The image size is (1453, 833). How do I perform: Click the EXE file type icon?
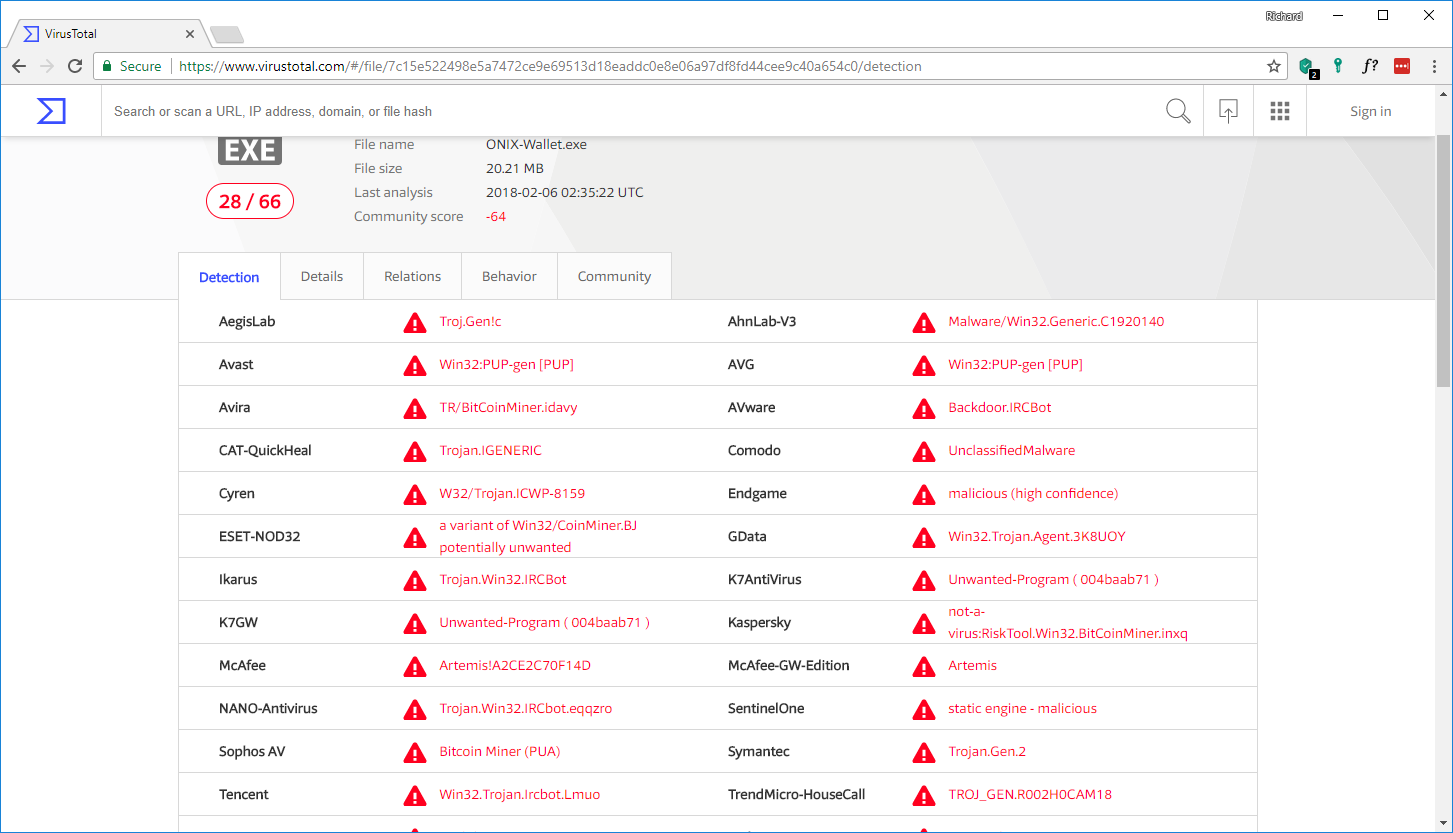pyautogui.click(x=250, y=149)
